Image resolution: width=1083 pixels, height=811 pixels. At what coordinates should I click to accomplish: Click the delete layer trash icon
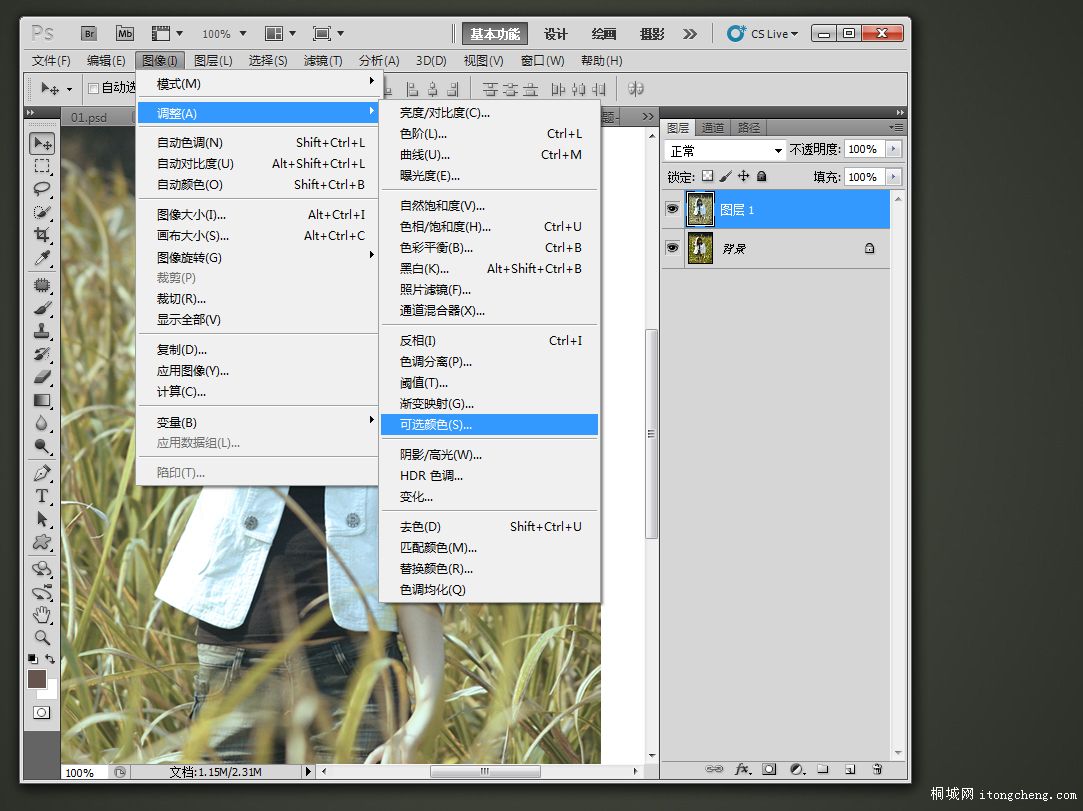[877, 769]
